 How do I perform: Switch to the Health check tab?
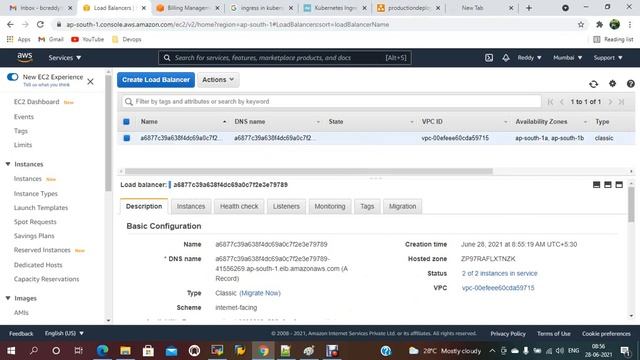pyautogui.click(x=239, y=206)
